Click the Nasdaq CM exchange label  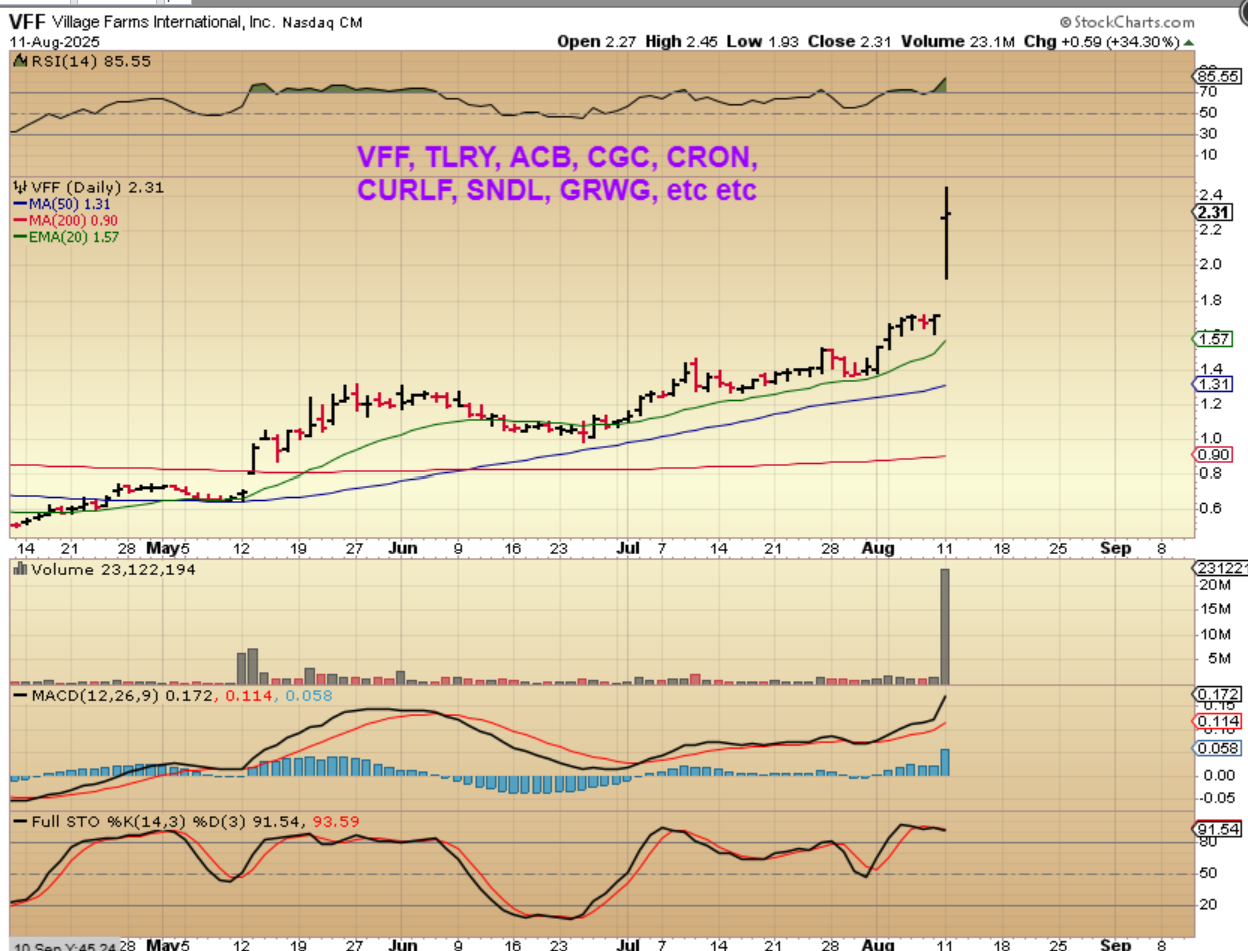[322, 22]
